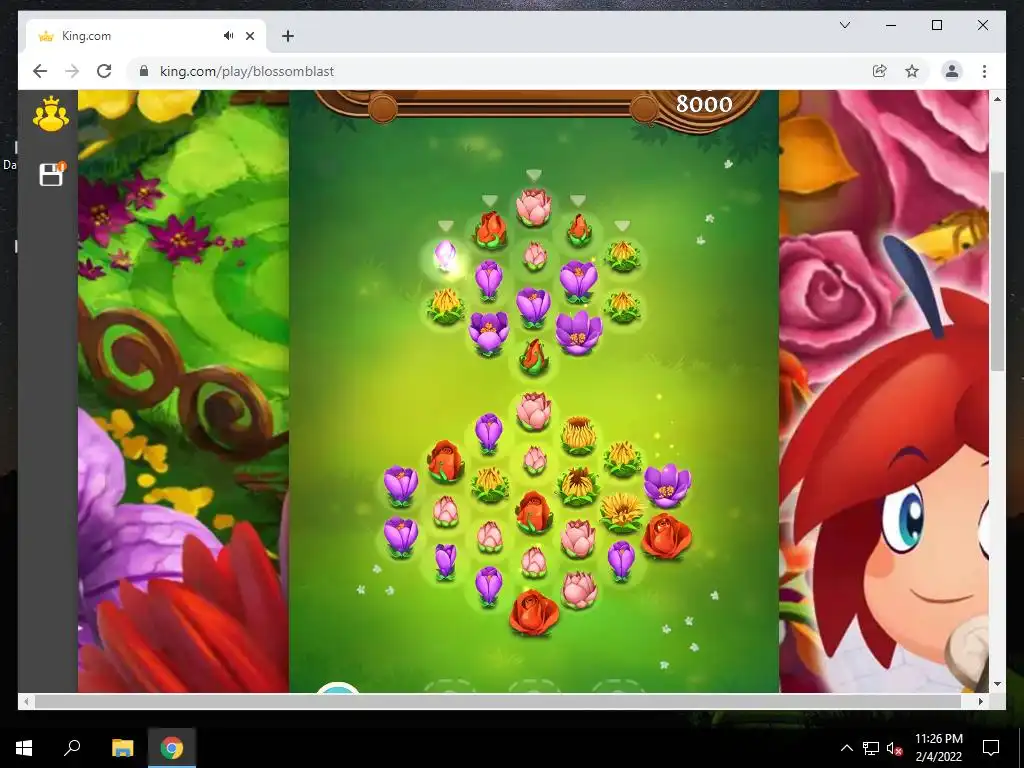Click the horizontal scrollbar at page bottom

(498, 701)
